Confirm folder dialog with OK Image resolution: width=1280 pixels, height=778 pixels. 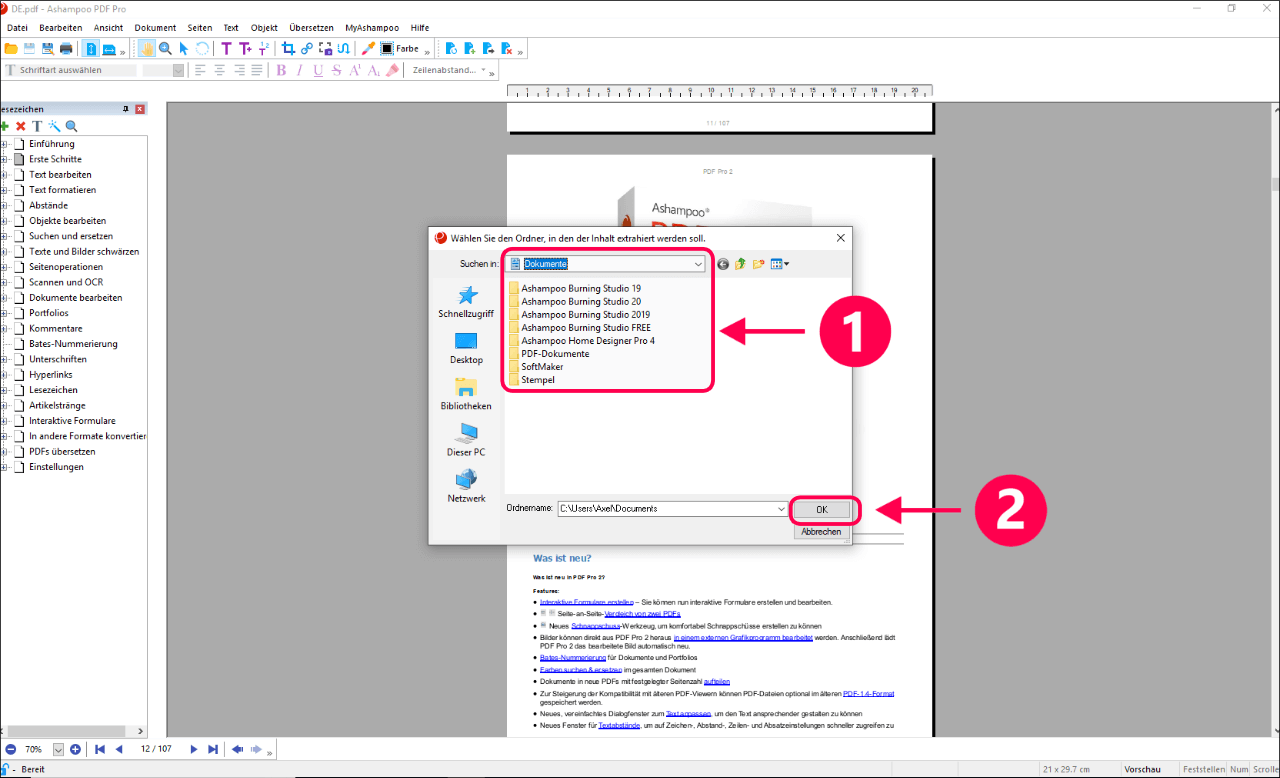click(x=822, y=509)
